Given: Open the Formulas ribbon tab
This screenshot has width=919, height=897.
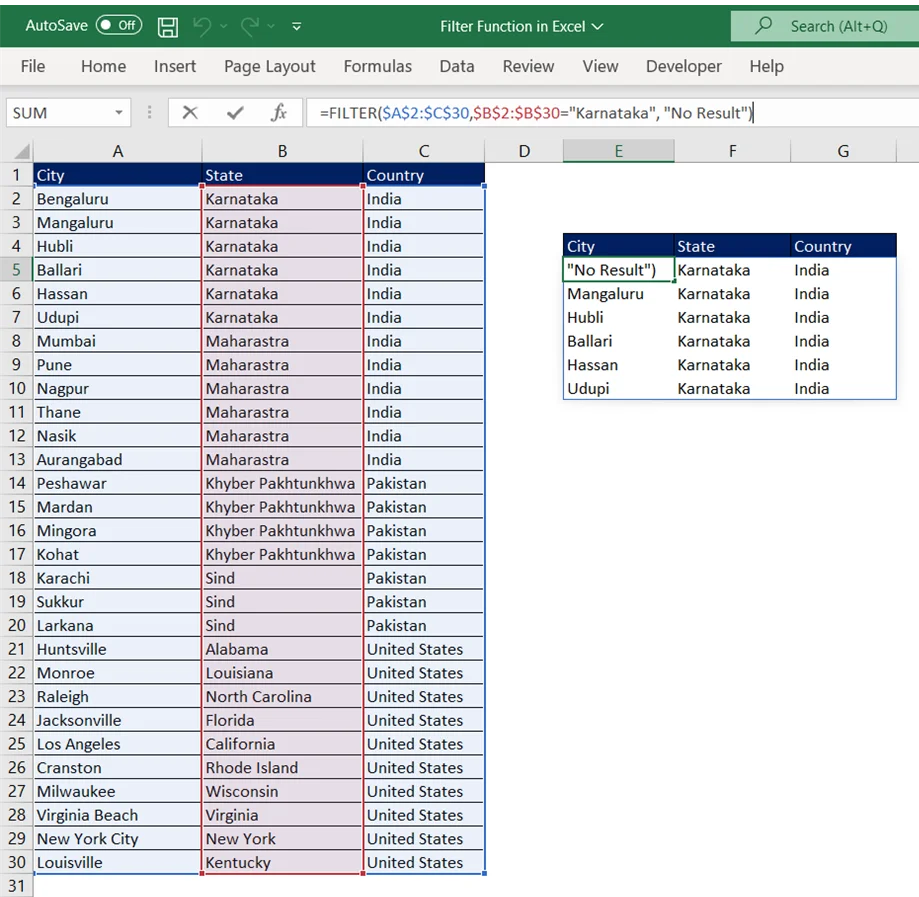Looking at the screenshot, I should coord(377,66).
